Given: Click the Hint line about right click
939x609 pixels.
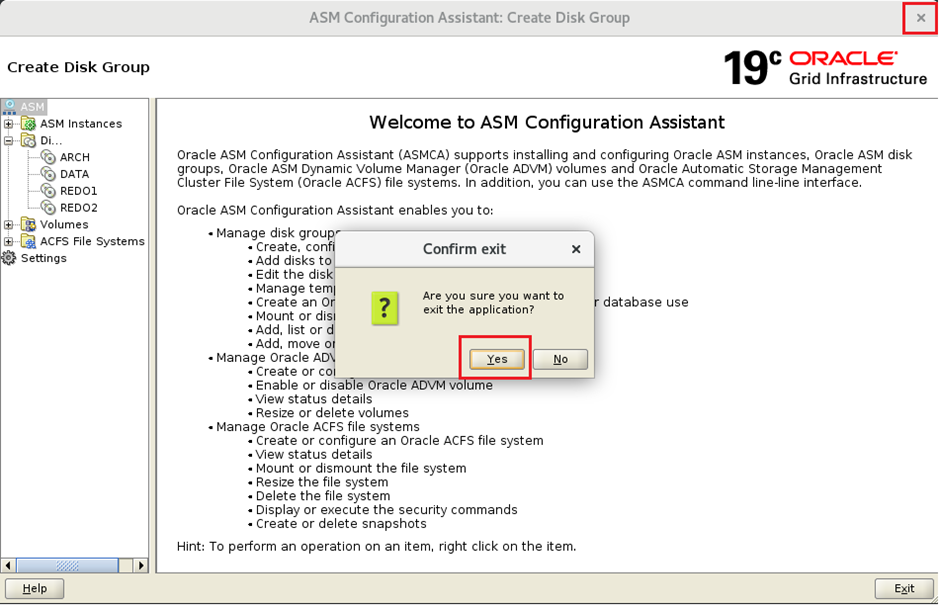Looking at the screenshot, I should (376, 546).
